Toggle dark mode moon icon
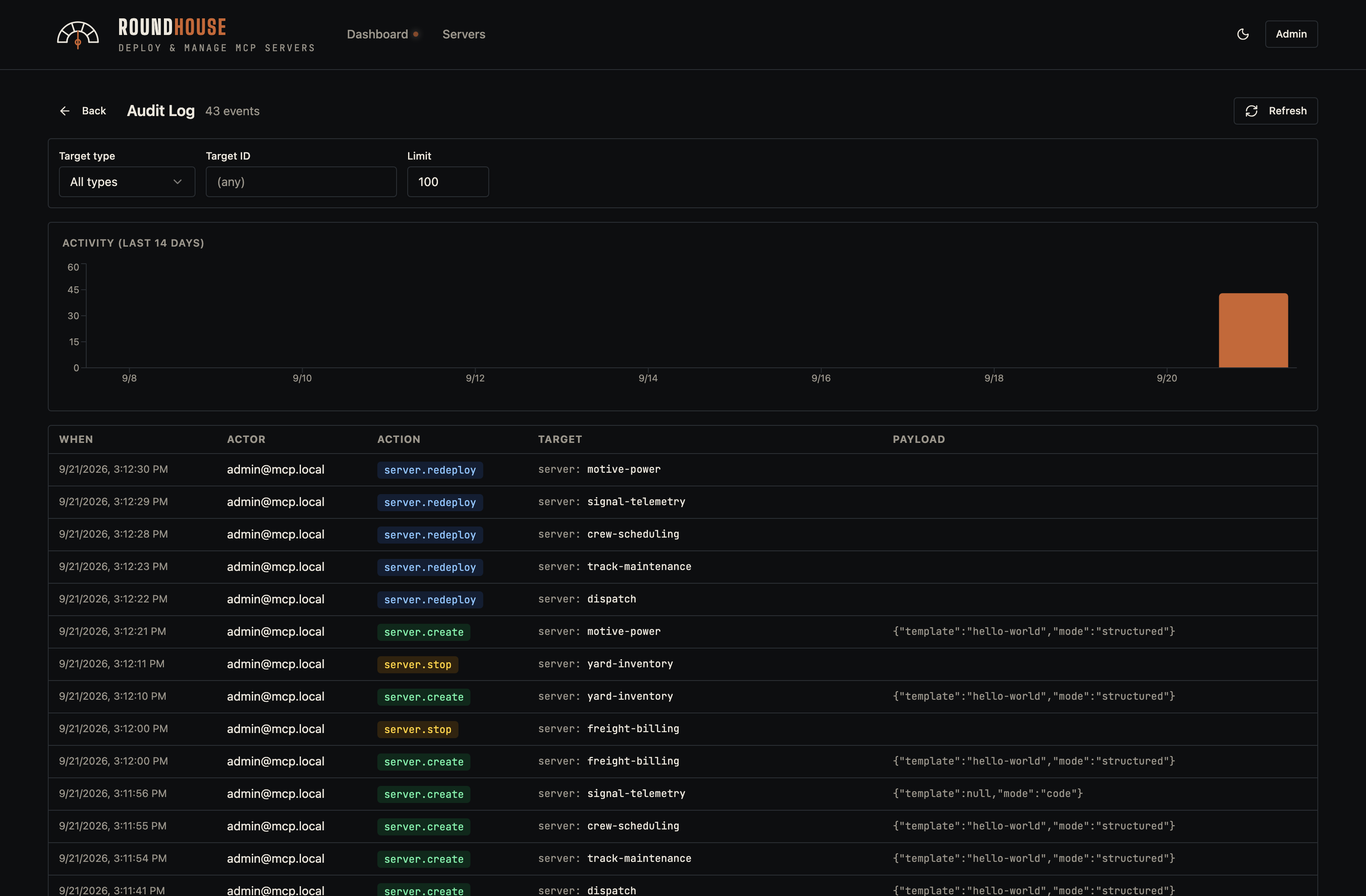Viewport: 1366px width, 896px height. click(1243, 35)
